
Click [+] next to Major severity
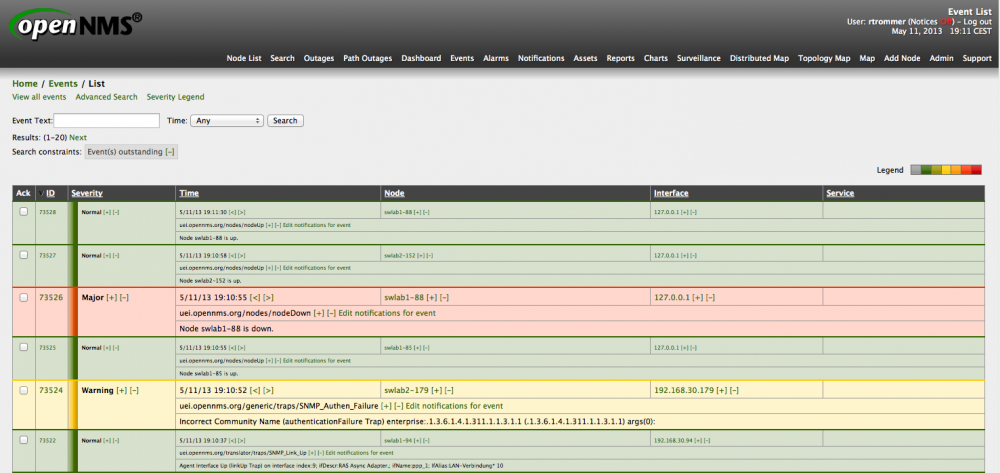point(112,297)
